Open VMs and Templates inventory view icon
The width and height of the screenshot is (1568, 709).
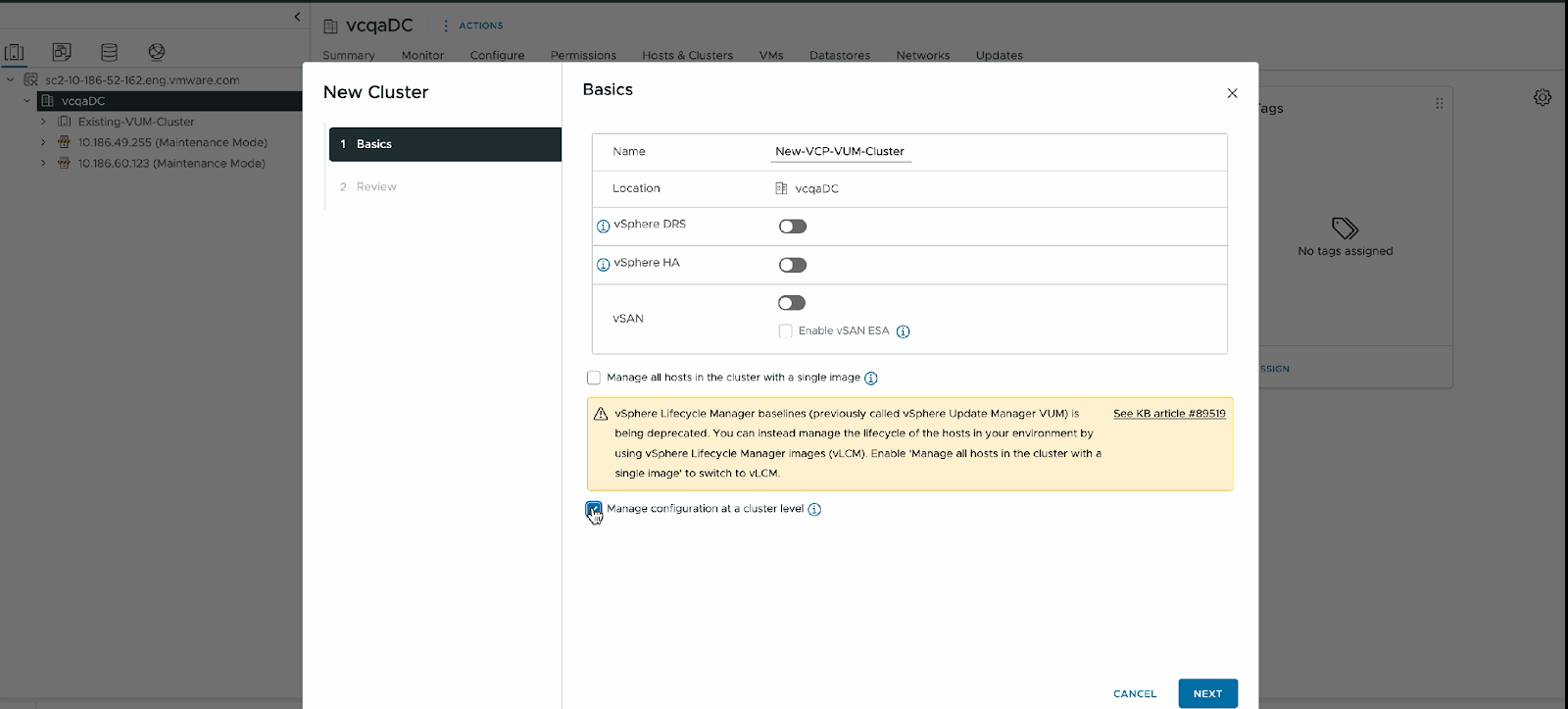[62, 52]
